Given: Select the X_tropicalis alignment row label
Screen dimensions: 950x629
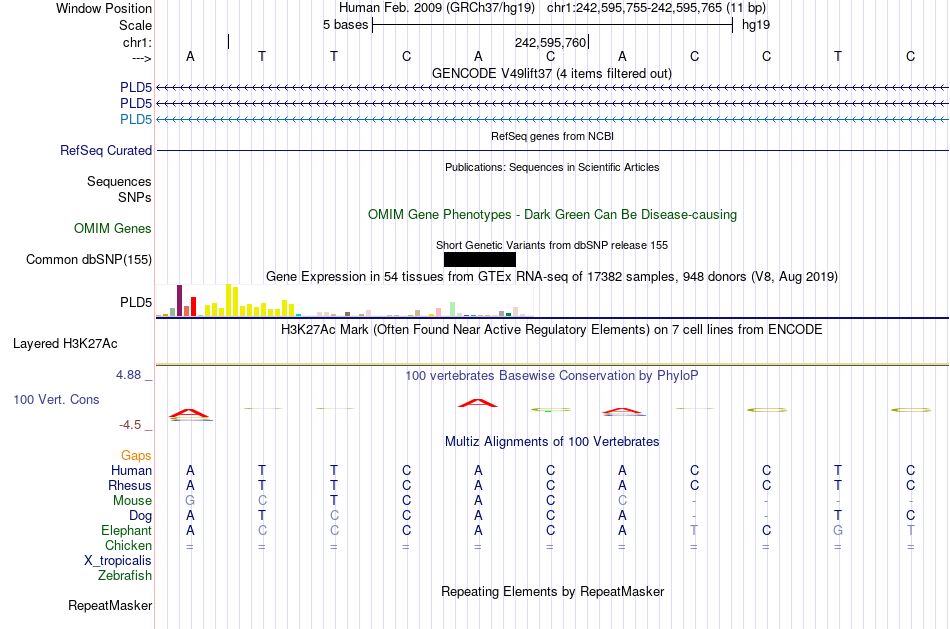Looking at the screenshot, I should click(118, 561).
